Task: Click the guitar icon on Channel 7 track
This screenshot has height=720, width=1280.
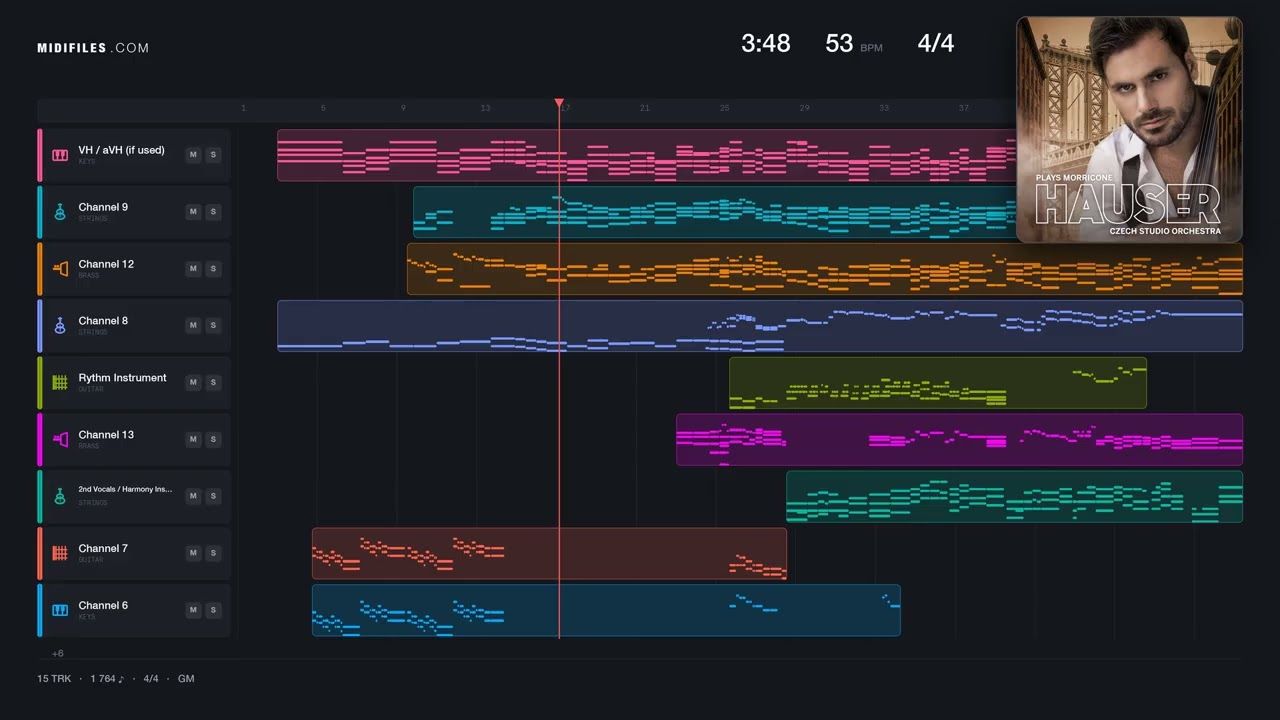Action: pyautogui.click(x=60, y=554)
